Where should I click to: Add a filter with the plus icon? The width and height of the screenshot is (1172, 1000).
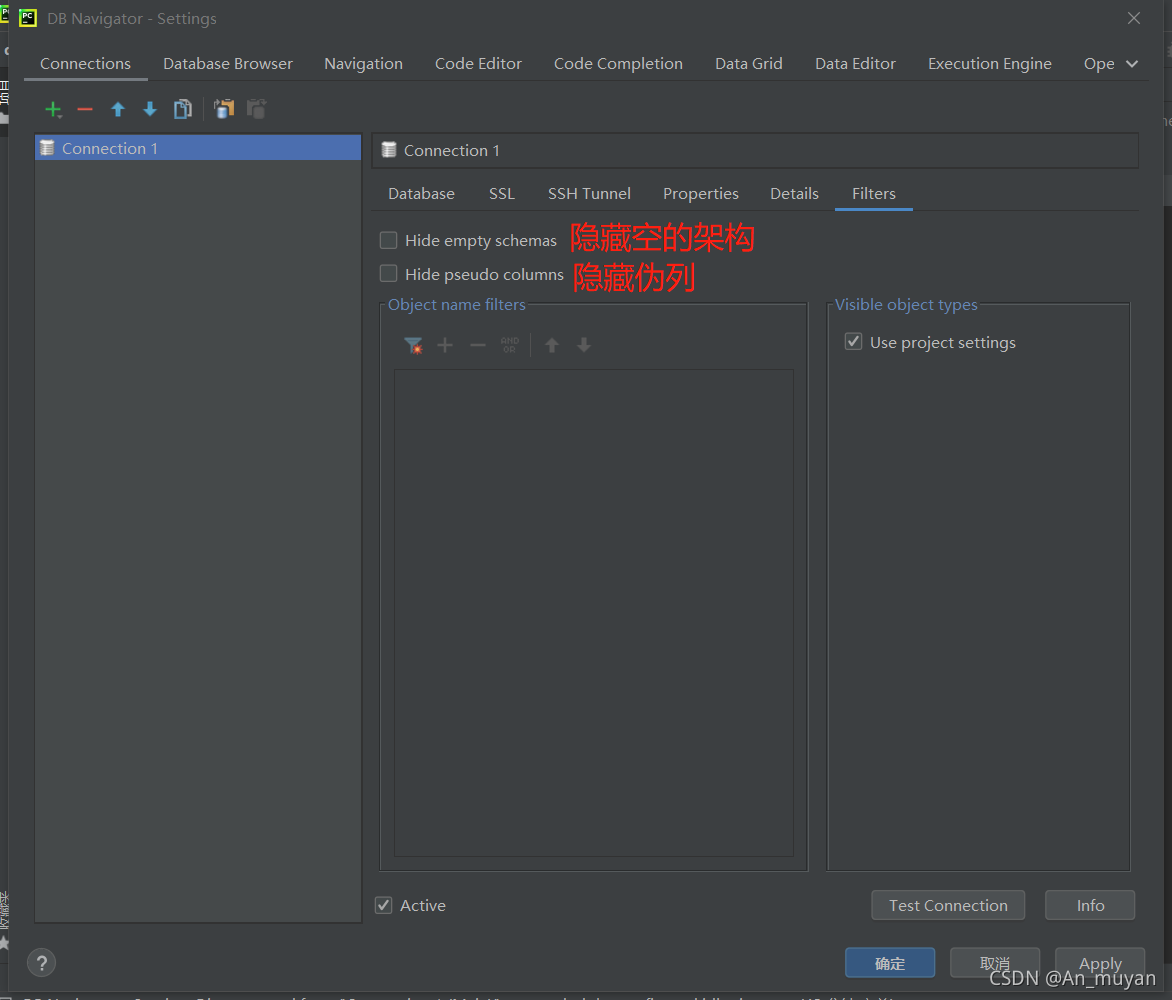[445, 345]
